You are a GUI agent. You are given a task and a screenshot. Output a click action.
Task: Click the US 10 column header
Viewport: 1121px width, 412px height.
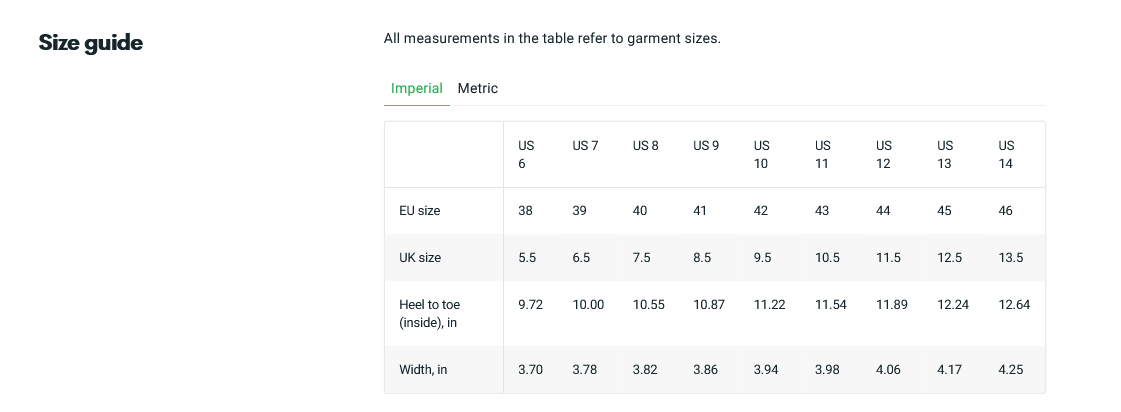coord(761,154)
